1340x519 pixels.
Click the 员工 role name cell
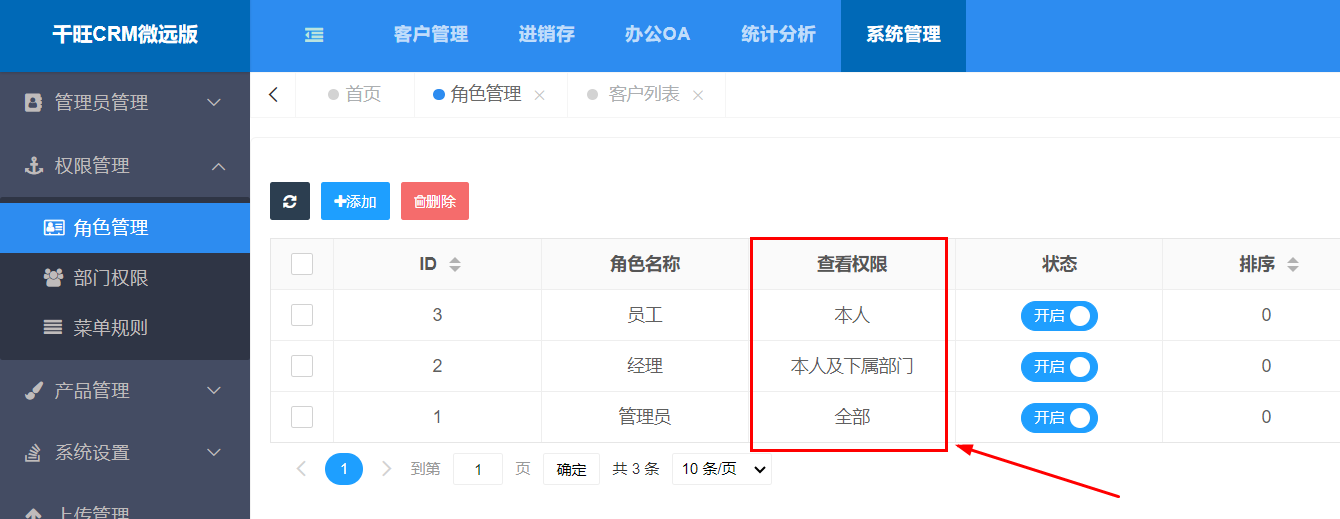(x=645, y=315)
